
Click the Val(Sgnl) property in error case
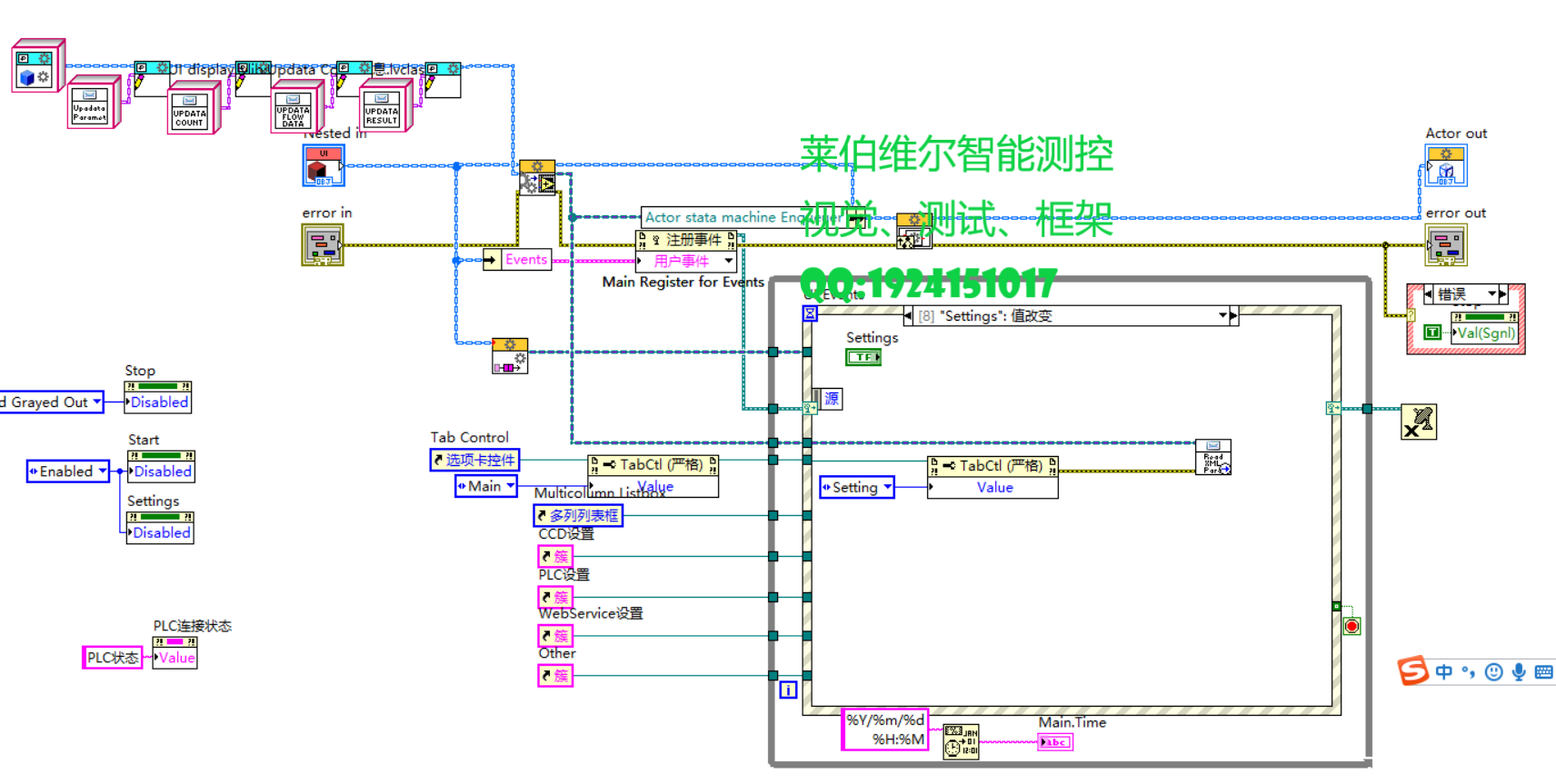(1485, 332)
